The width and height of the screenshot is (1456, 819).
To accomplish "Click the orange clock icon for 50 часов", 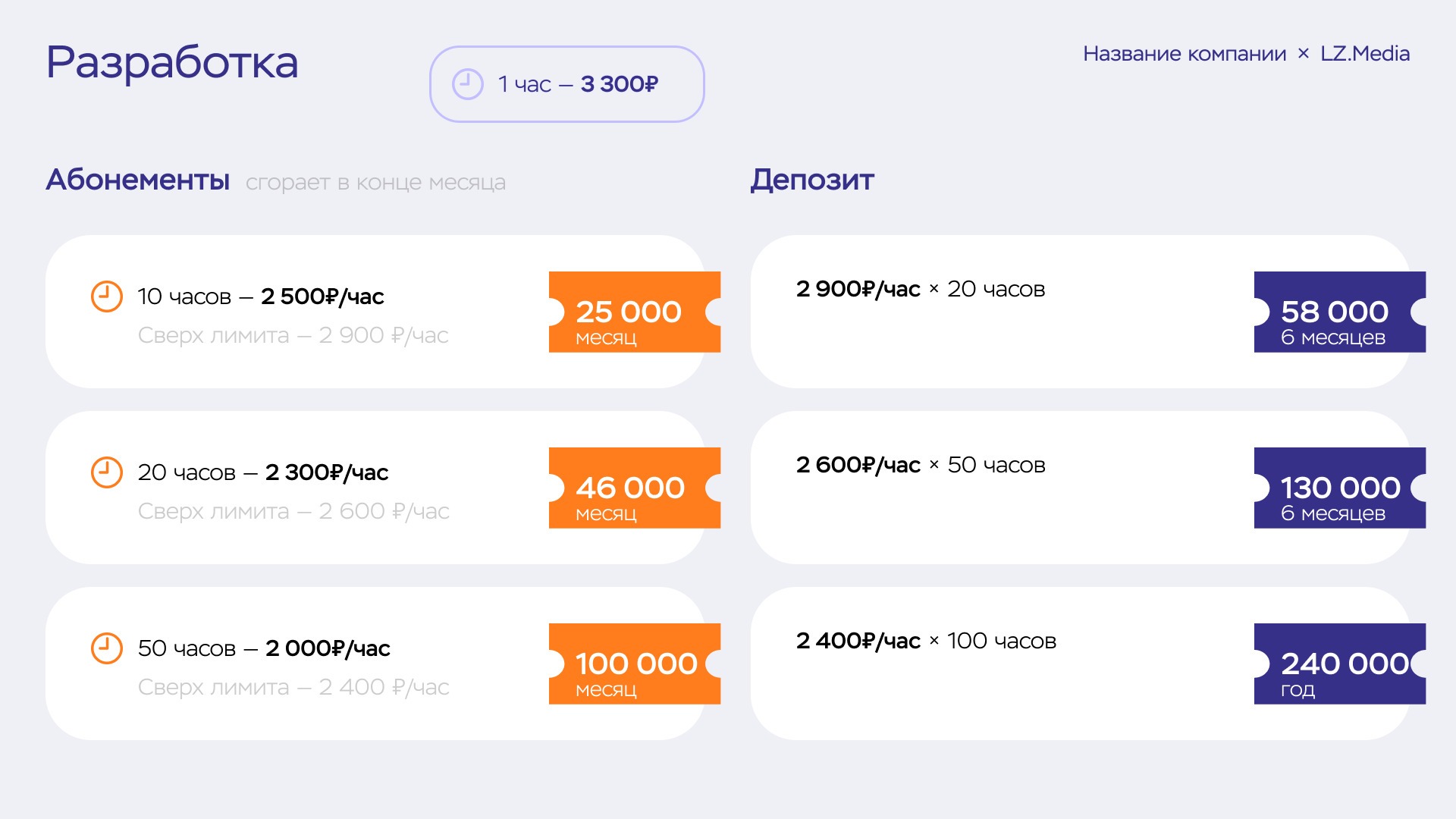I will (x=107, y=648).
